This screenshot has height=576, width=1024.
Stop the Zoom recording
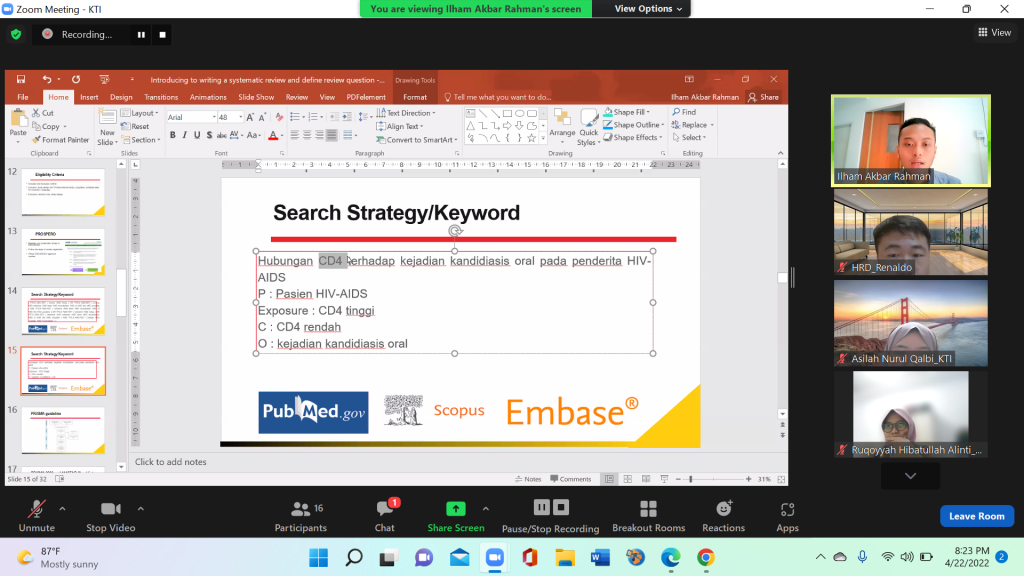pyautogui.click(x=163, y=35)
